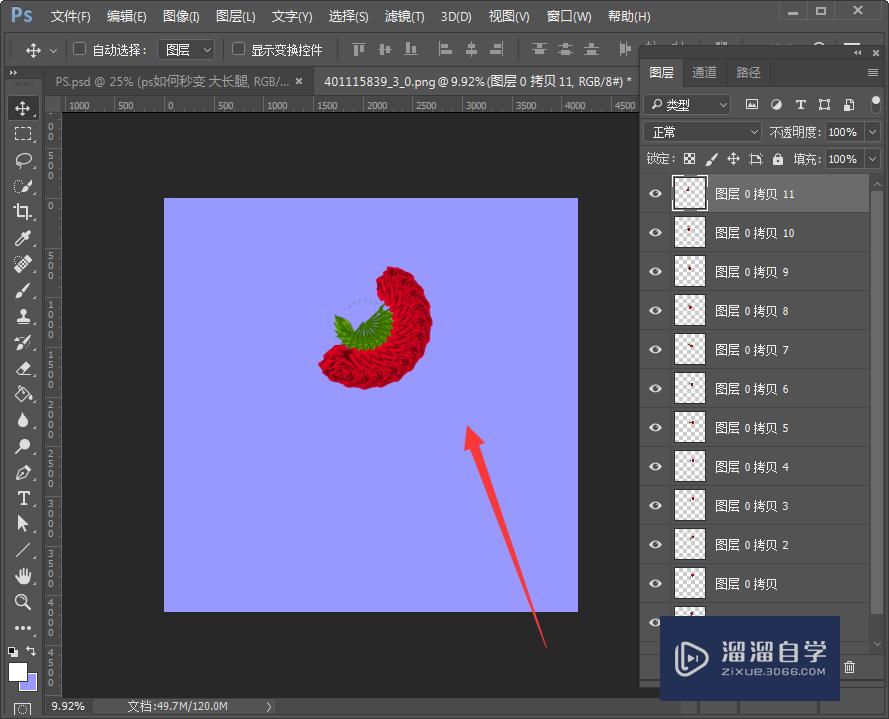Hide layer 图层 0 拷贝 8
This screenshot has height=719, width=889.
655,311
